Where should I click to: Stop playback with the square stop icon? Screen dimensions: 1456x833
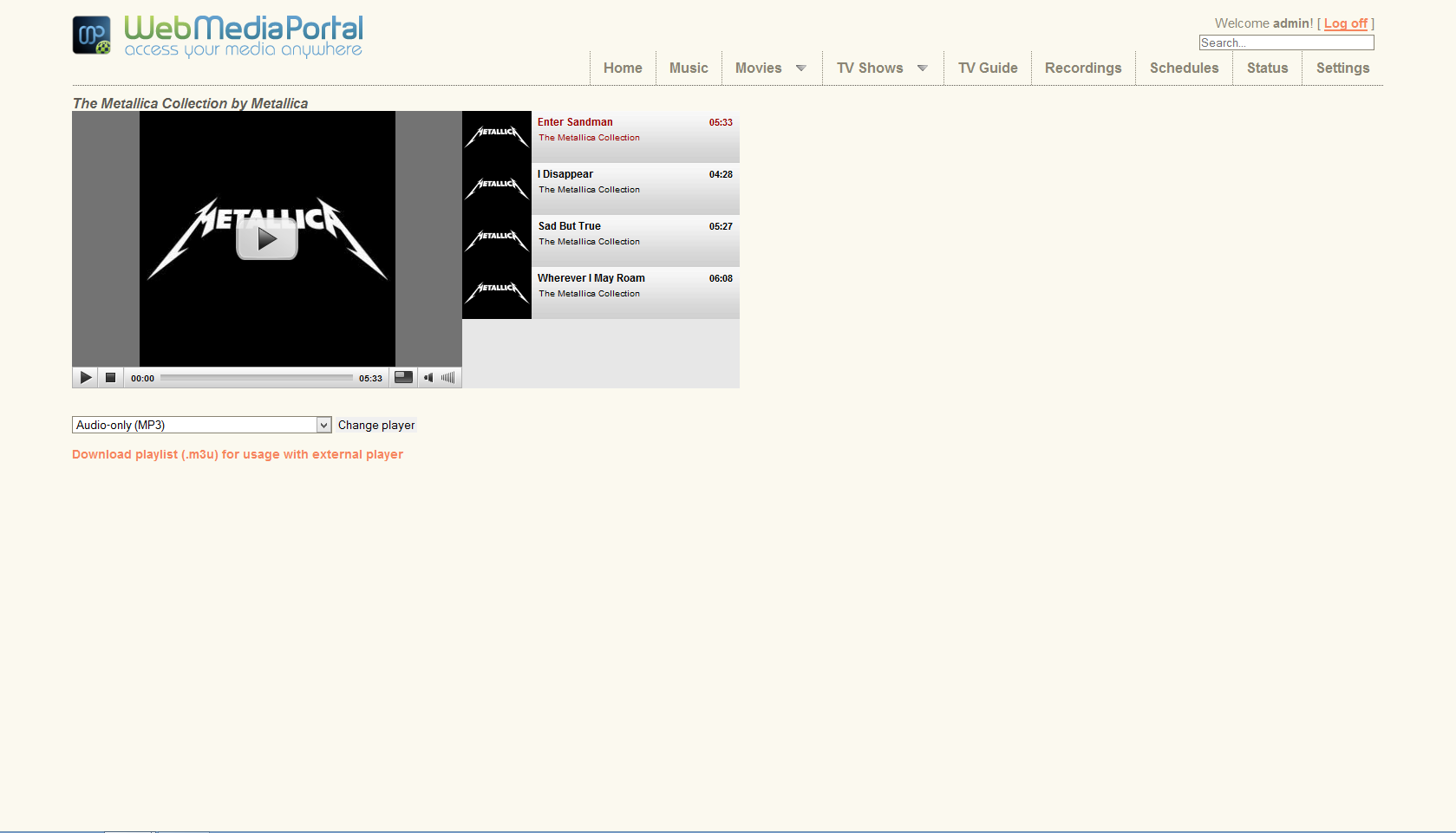[110, 378]
